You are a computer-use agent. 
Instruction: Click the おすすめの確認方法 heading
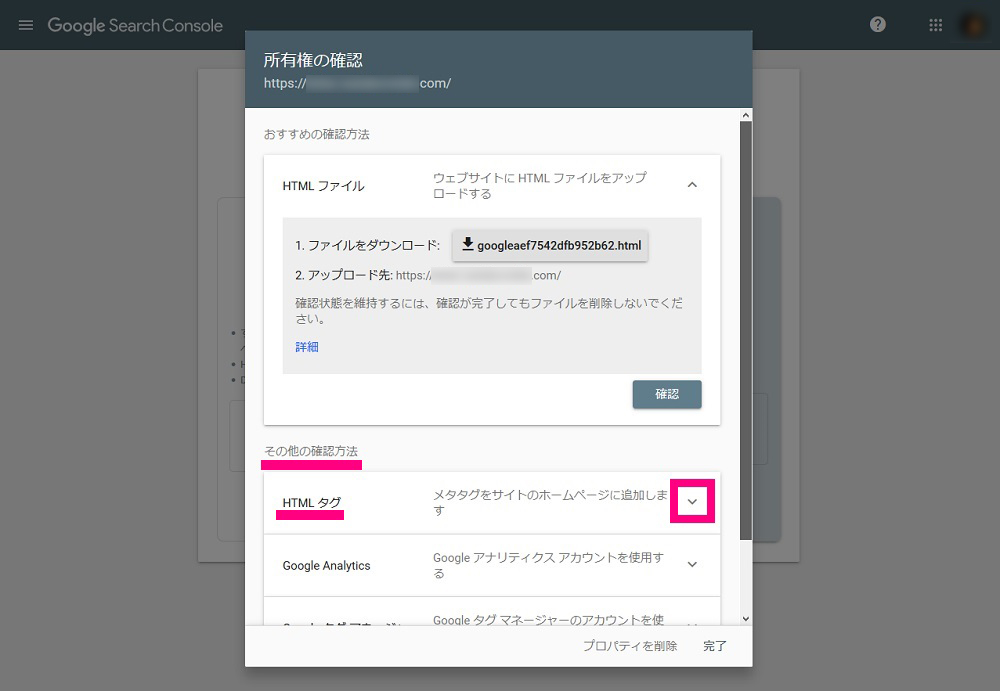(x=316, y=135)
